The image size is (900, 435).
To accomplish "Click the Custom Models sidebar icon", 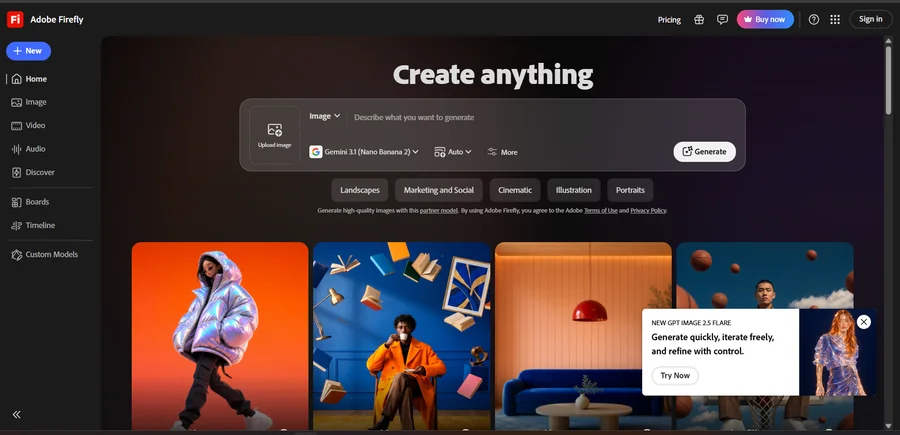I will 17,255.
